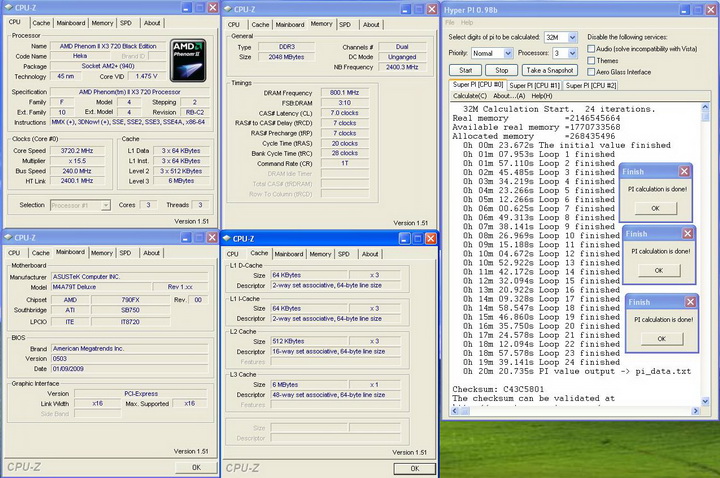Open the Processor #1 selection dropdown
Screen dimensions: 720x478
pos(106,205)
